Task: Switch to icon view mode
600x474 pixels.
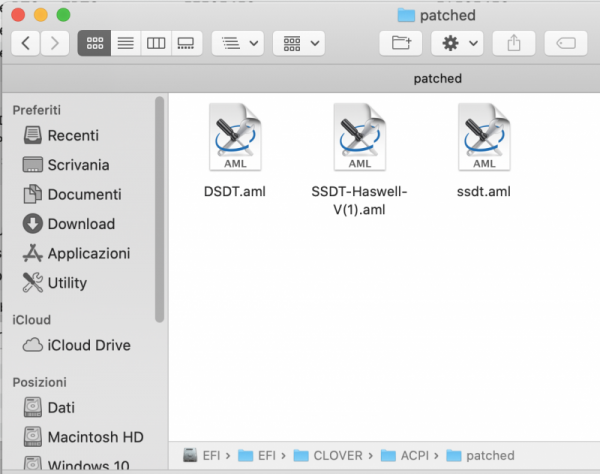Action: click(x=94, y=43)
